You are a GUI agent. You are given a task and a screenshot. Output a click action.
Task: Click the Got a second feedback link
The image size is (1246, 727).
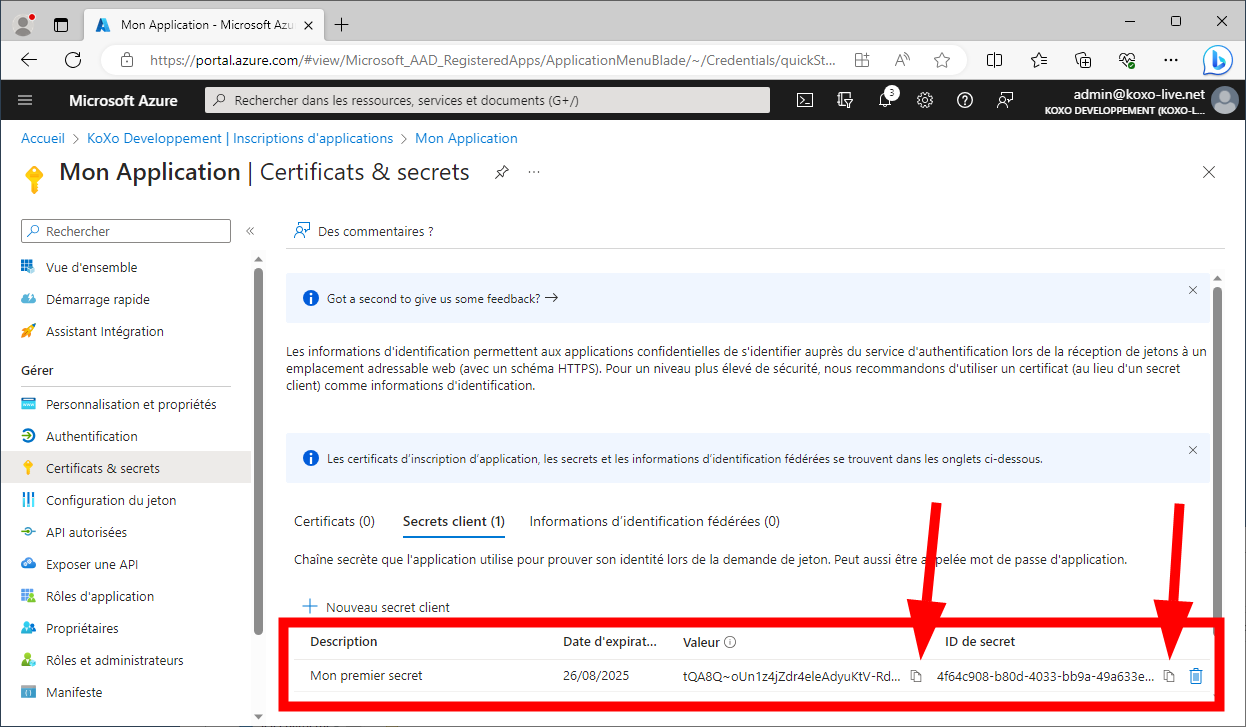[x=442, y=298]
